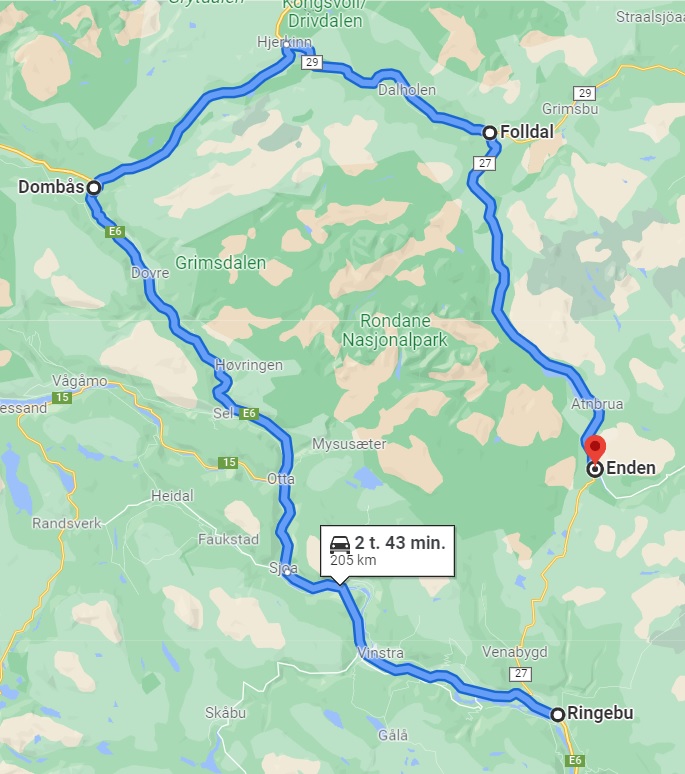Click the Hjerkinn place marker
685x774 pixels.
[286, 44]
